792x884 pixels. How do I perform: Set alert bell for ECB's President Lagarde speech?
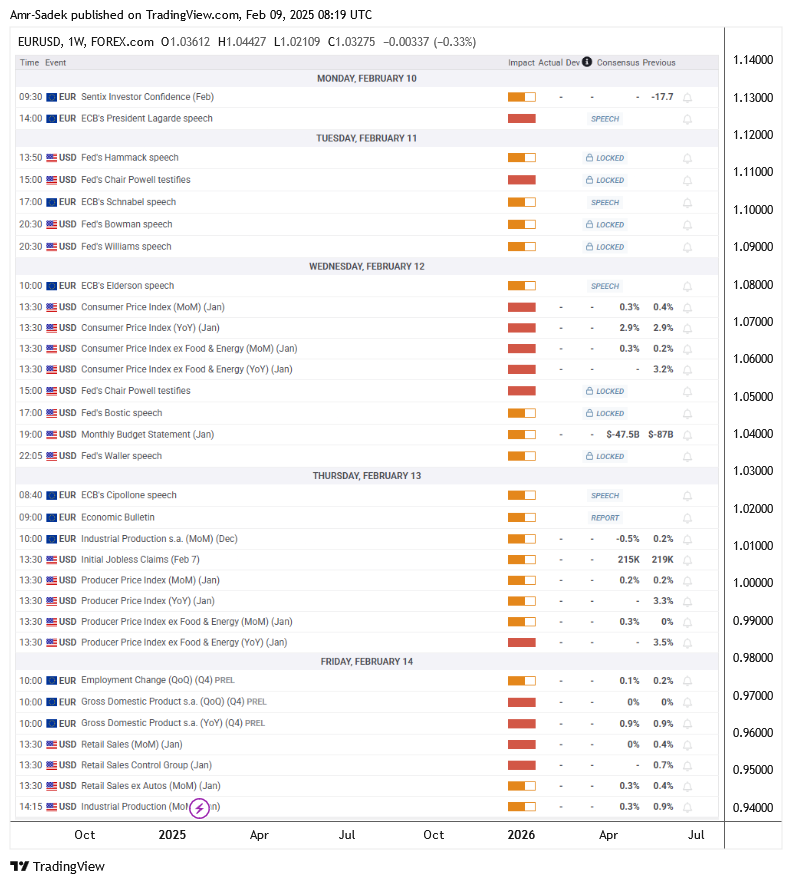pos(687,119)
